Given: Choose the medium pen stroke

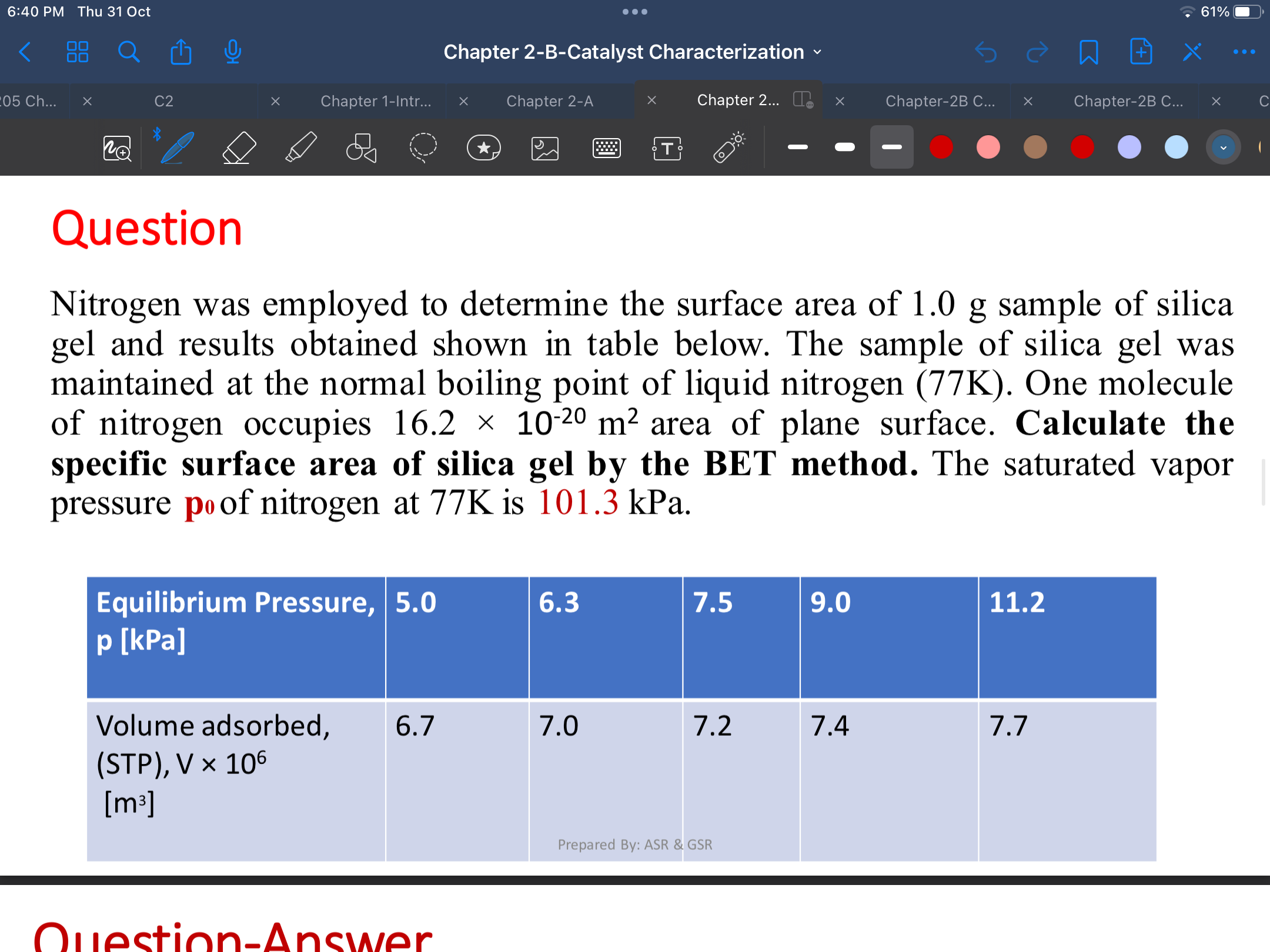Looking at the screenshot, I should (x=844, y=147).
